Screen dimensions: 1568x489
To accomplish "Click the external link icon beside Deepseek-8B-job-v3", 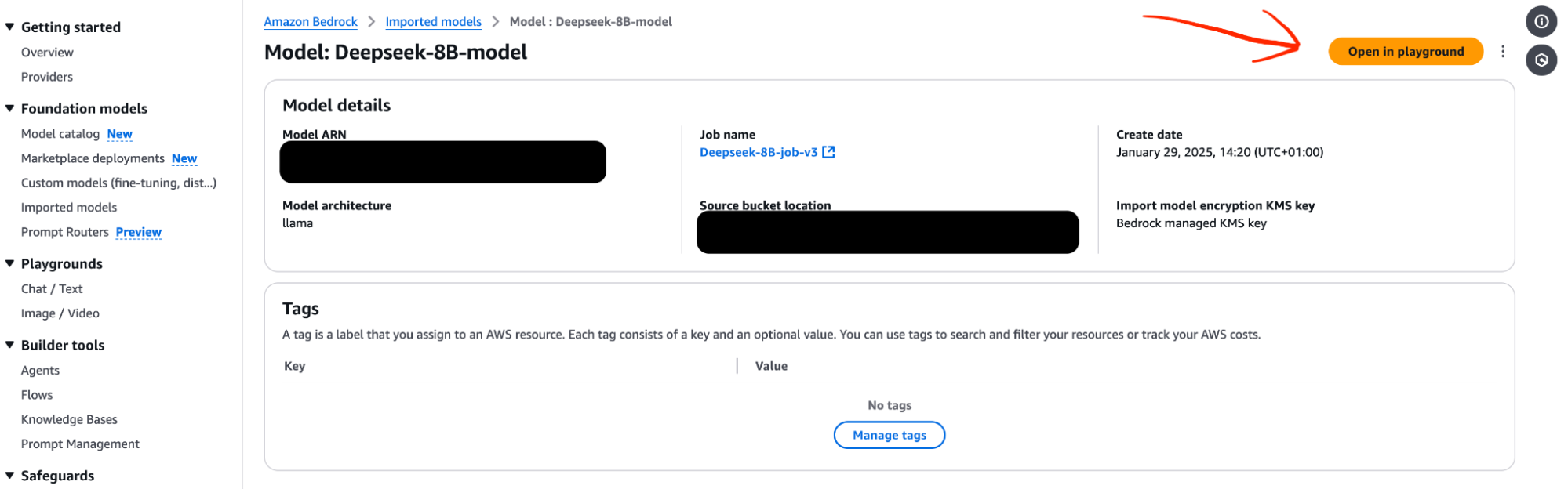I will [828, 152].
